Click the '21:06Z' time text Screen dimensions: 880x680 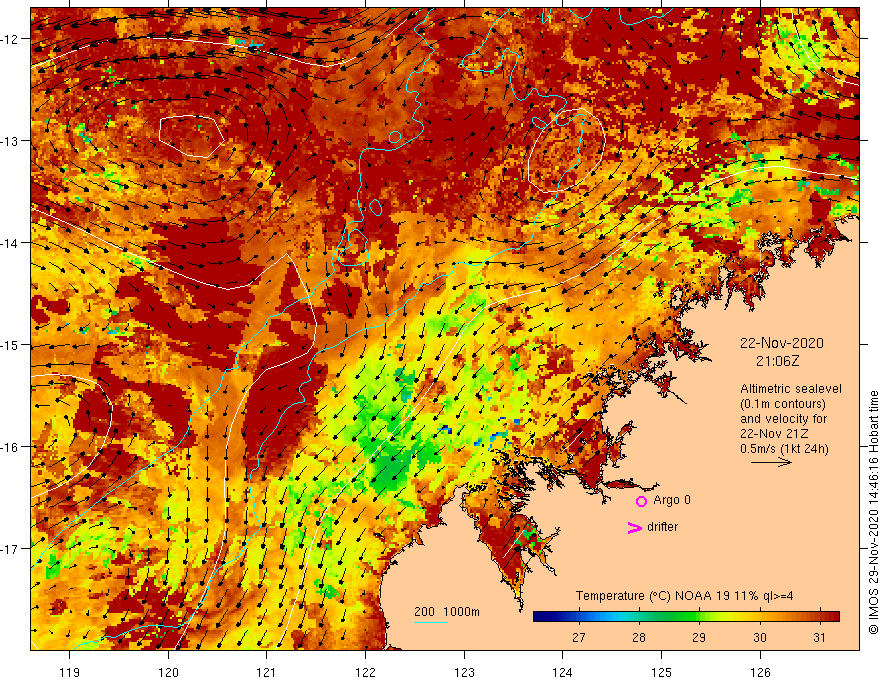(777, 361)
